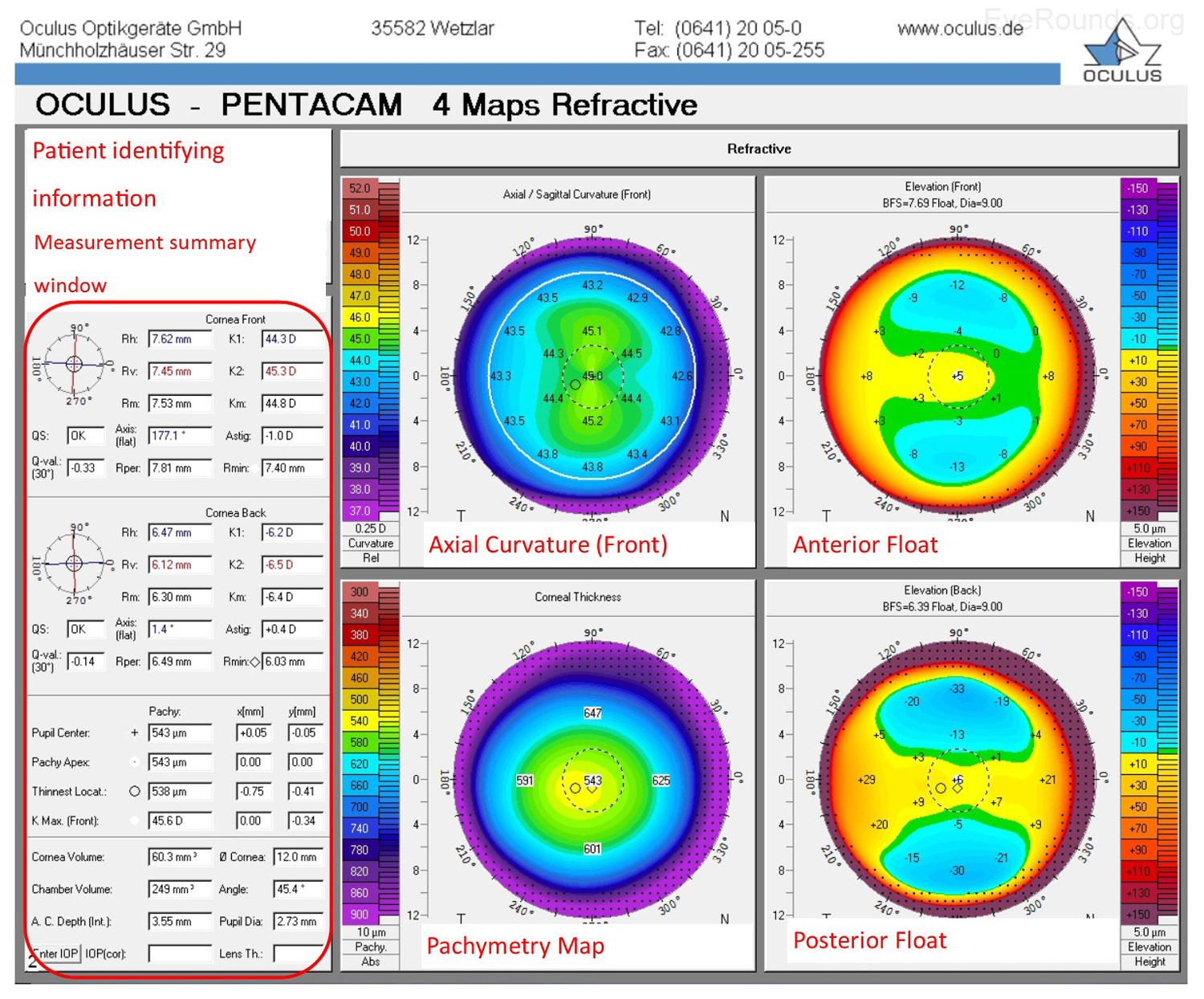Click the Cornea Back axis compass diagram

point(74,562)
